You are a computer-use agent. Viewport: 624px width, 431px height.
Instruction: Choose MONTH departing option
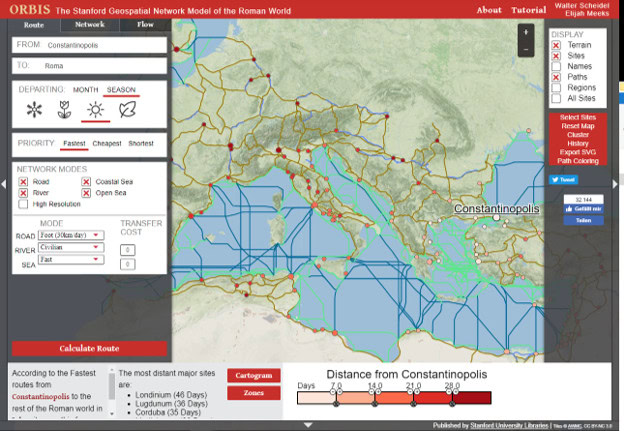coord(86,90)
